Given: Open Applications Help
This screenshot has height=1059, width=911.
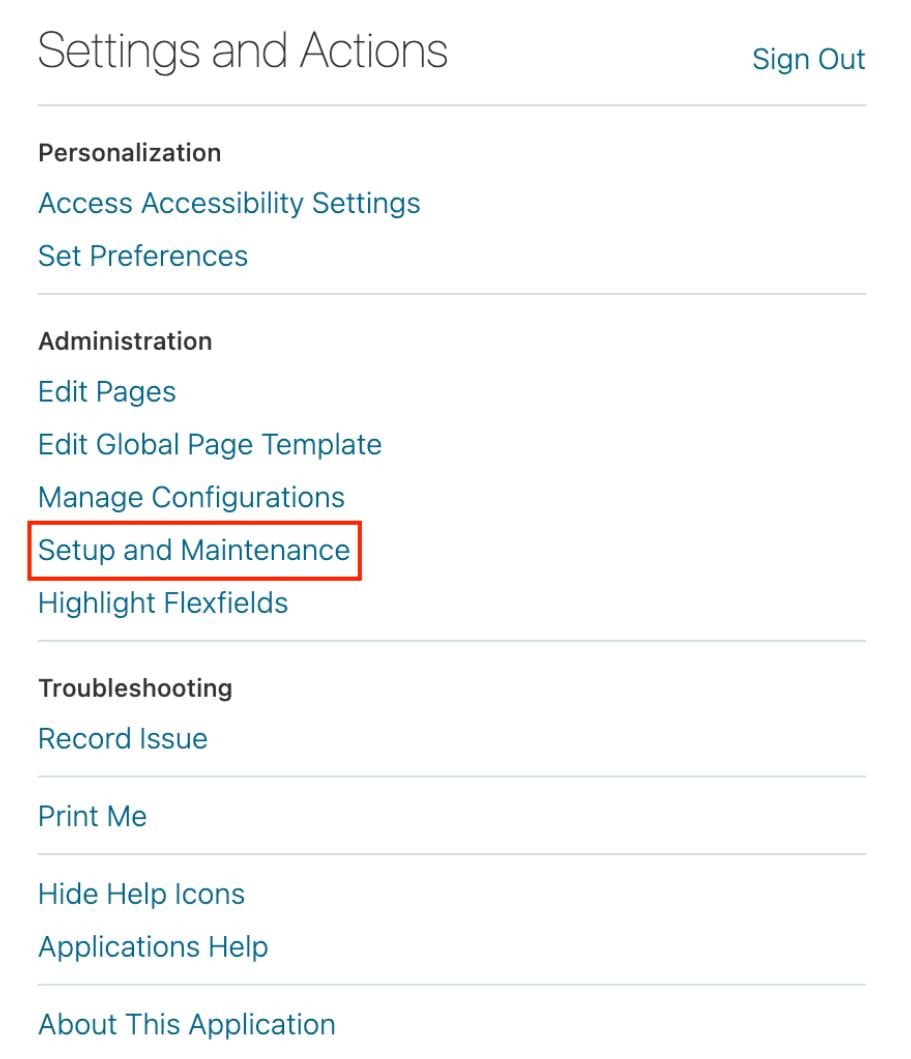Looking at the screenshot, I should point(153,946).
